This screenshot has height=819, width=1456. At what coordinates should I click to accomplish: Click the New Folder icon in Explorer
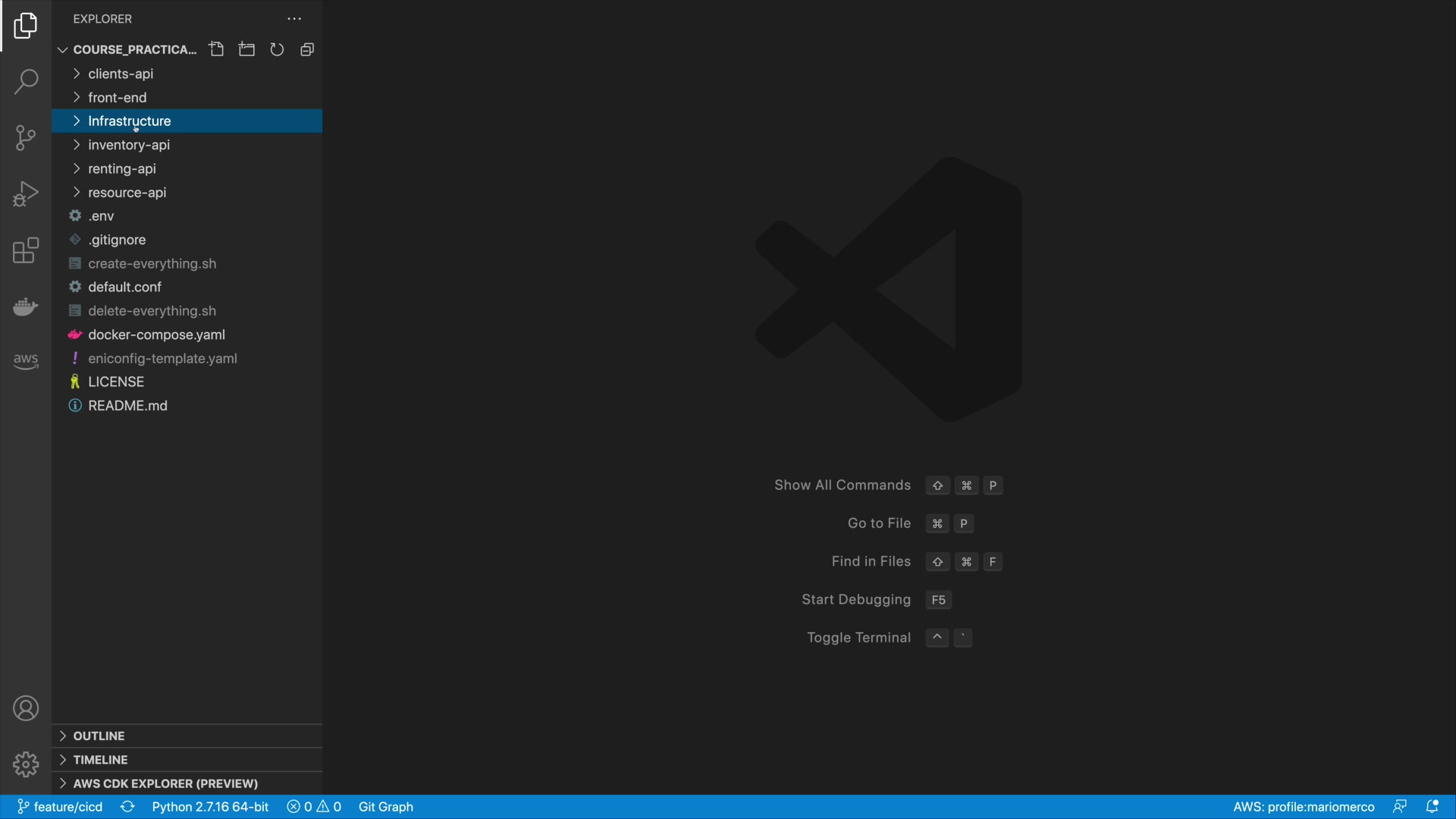click(x=246, y=50)
